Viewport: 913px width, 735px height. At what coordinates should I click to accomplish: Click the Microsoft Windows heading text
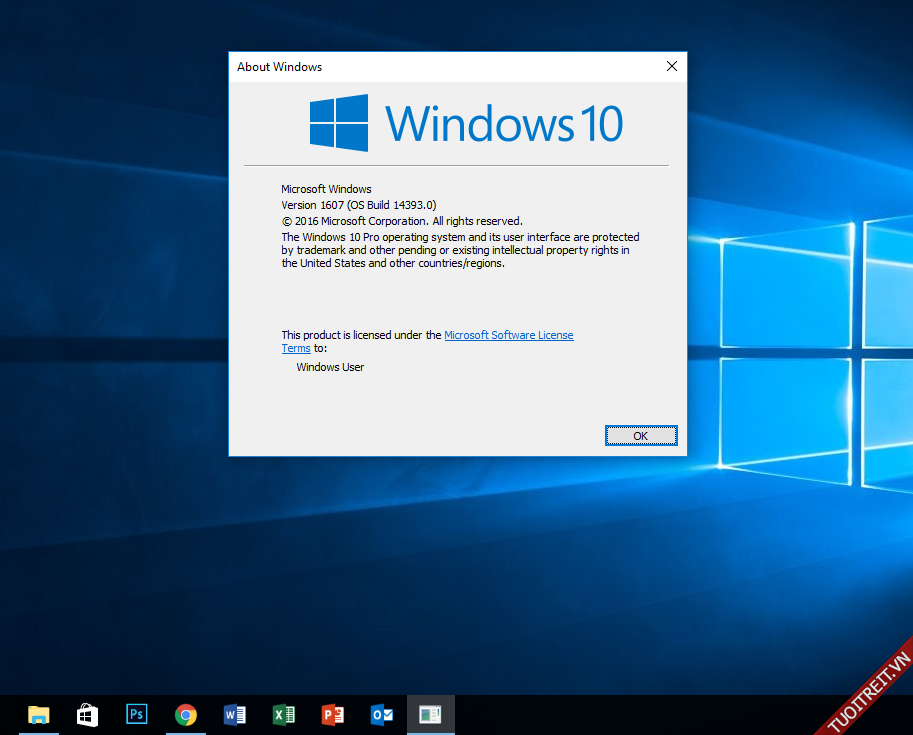(x=326, y=189)
